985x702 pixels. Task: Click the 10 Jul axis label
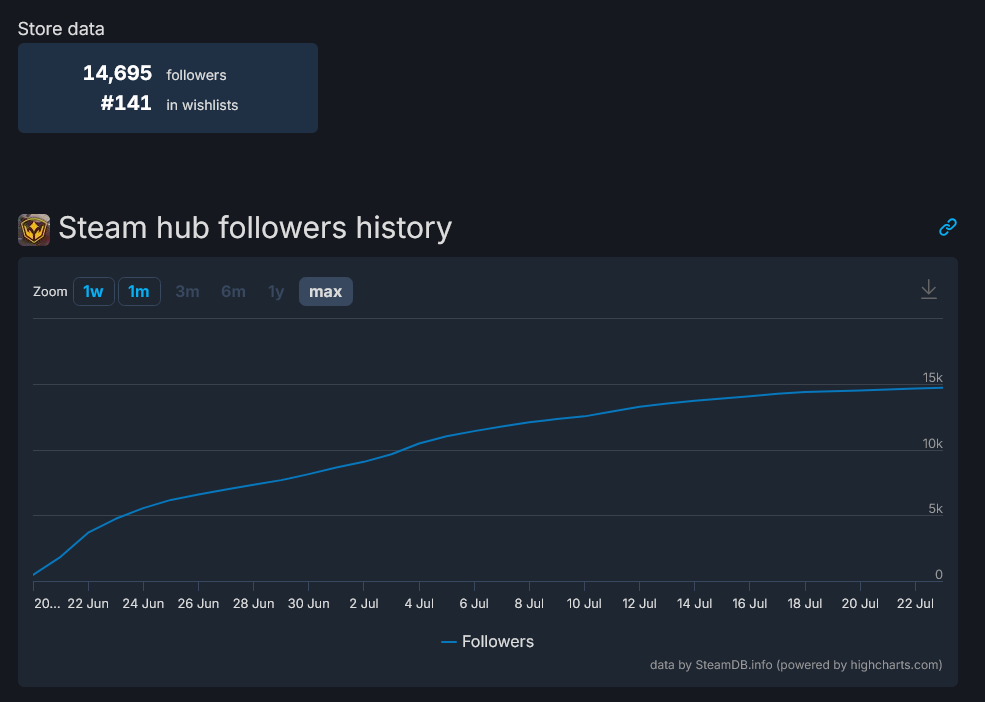point(585,604)
